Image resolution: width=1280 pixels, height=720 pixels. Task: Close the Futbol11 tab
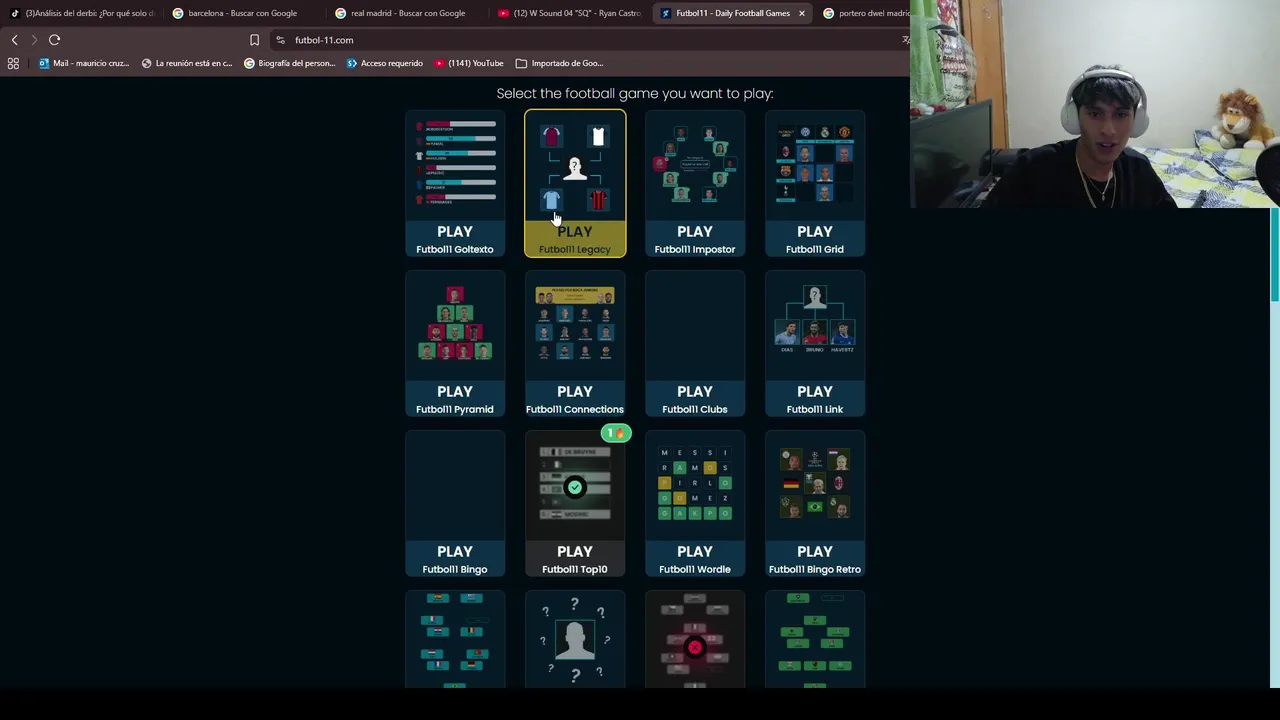tap(801, 13)
